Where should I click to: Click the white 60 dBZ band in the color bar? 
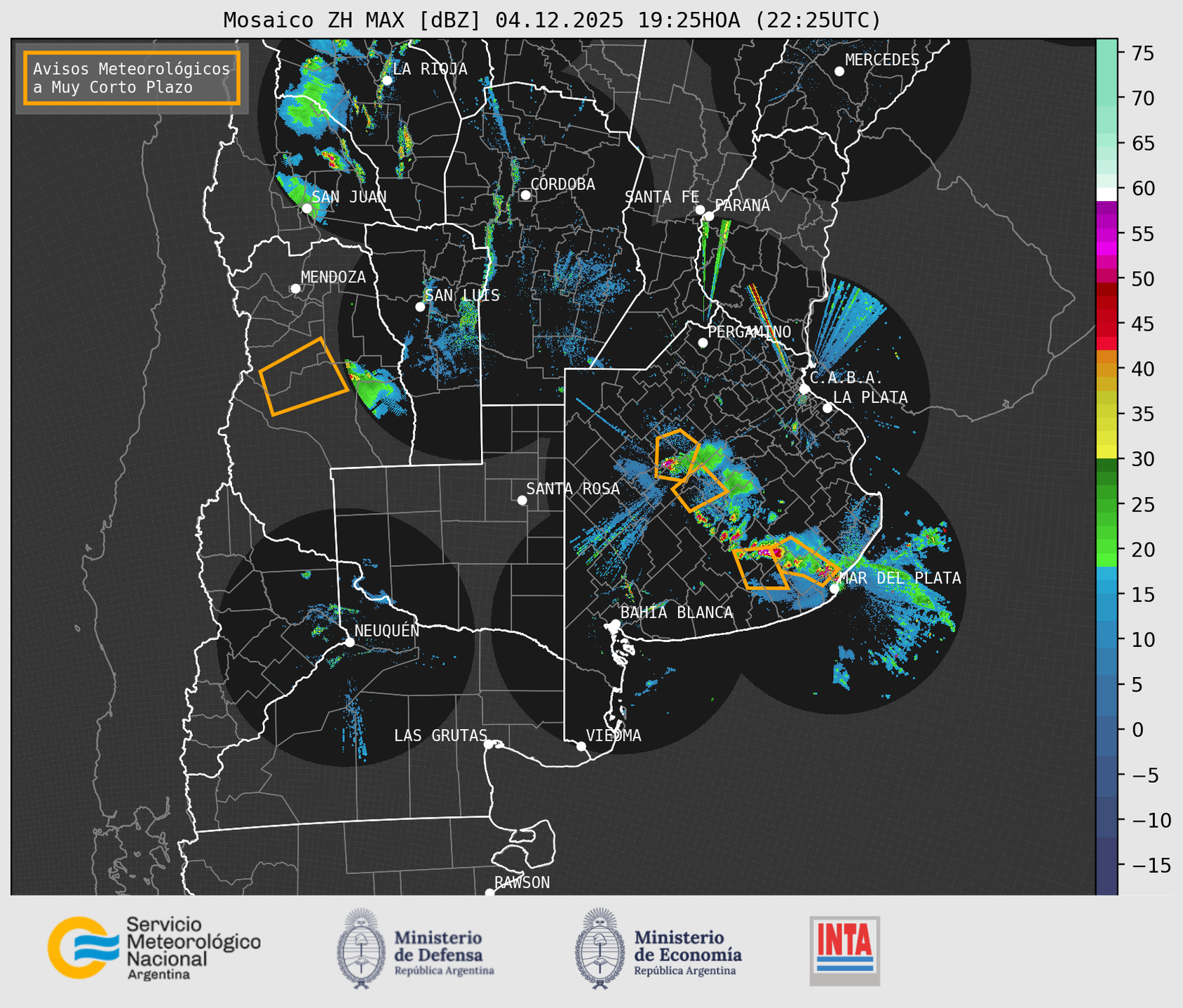pos(1106,193)
